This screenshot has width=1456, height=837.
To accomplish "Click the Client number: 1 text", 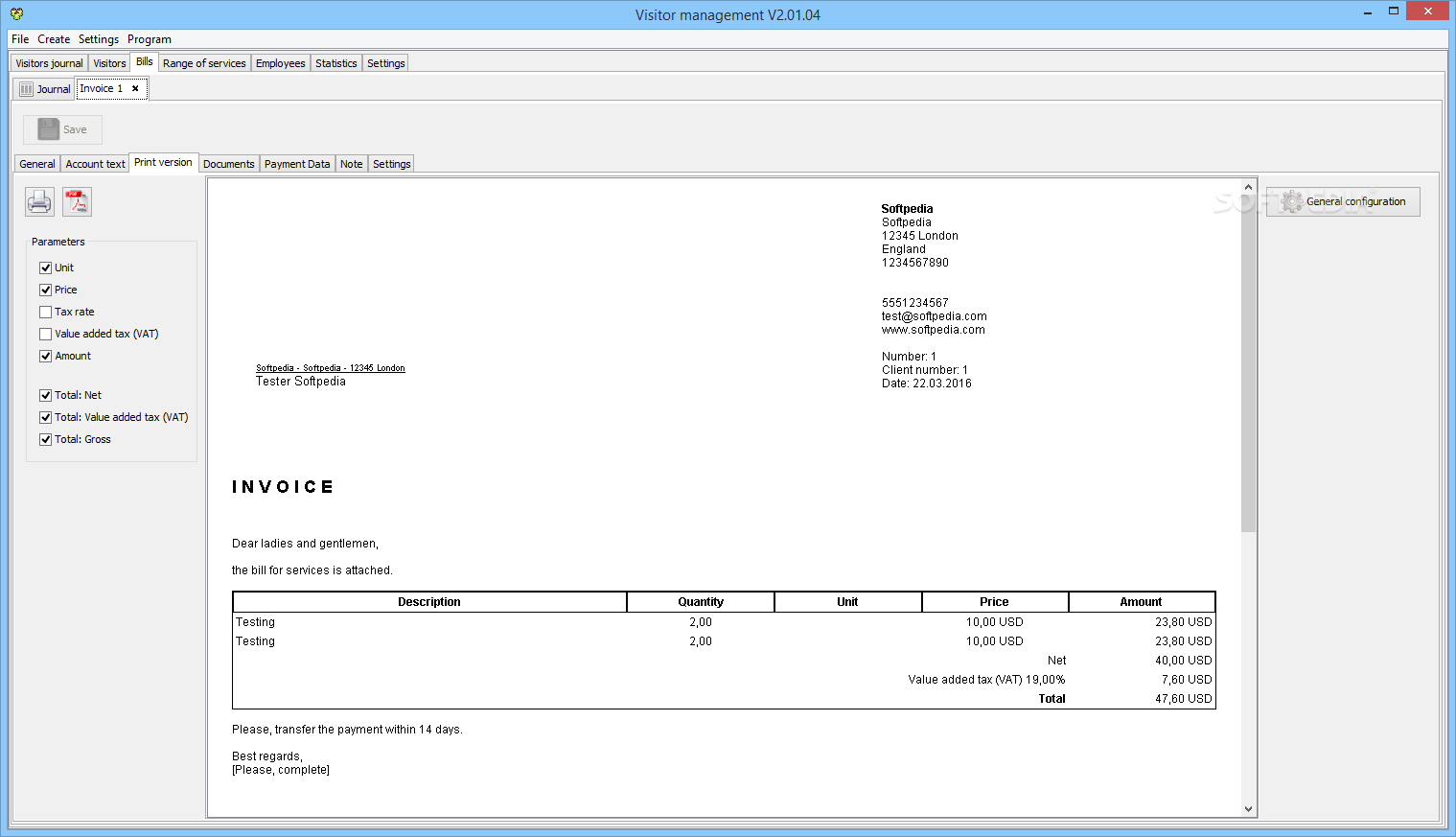I will 925,370.
